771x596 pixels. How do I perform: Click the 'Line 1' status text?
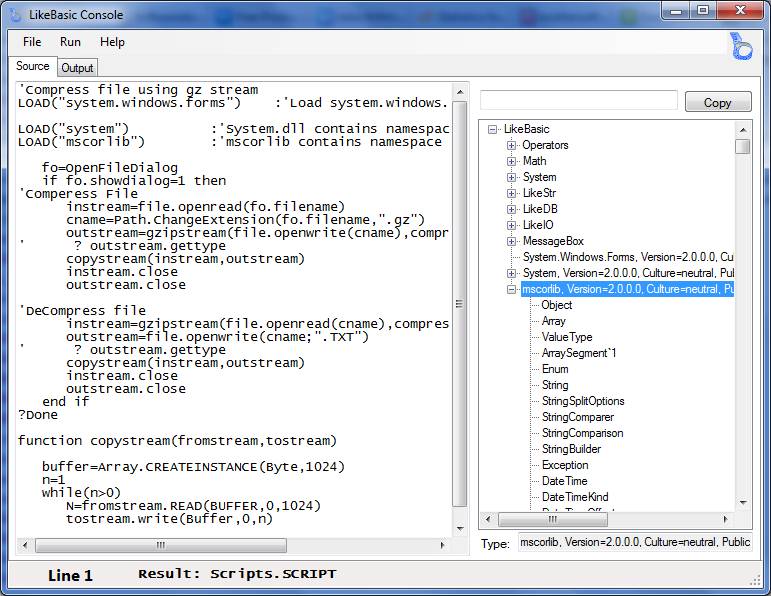[70, 575]
